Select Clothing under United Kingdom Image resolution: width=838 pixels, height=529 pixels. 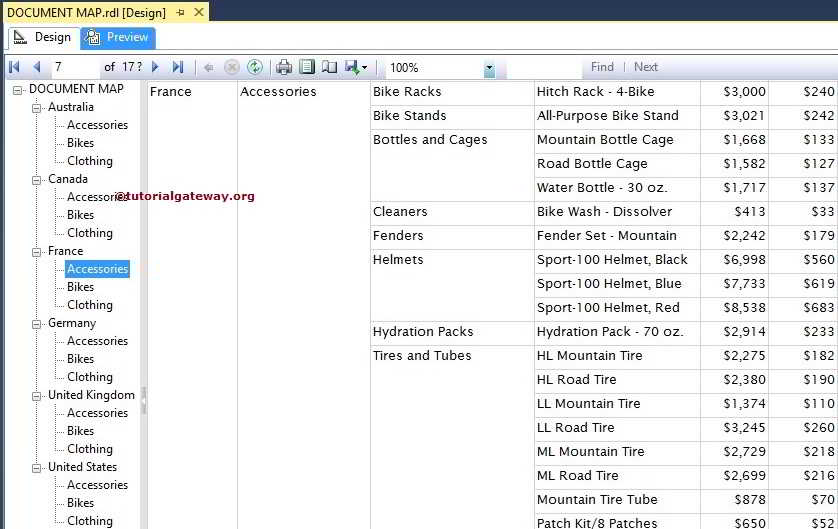coord(90,449)
